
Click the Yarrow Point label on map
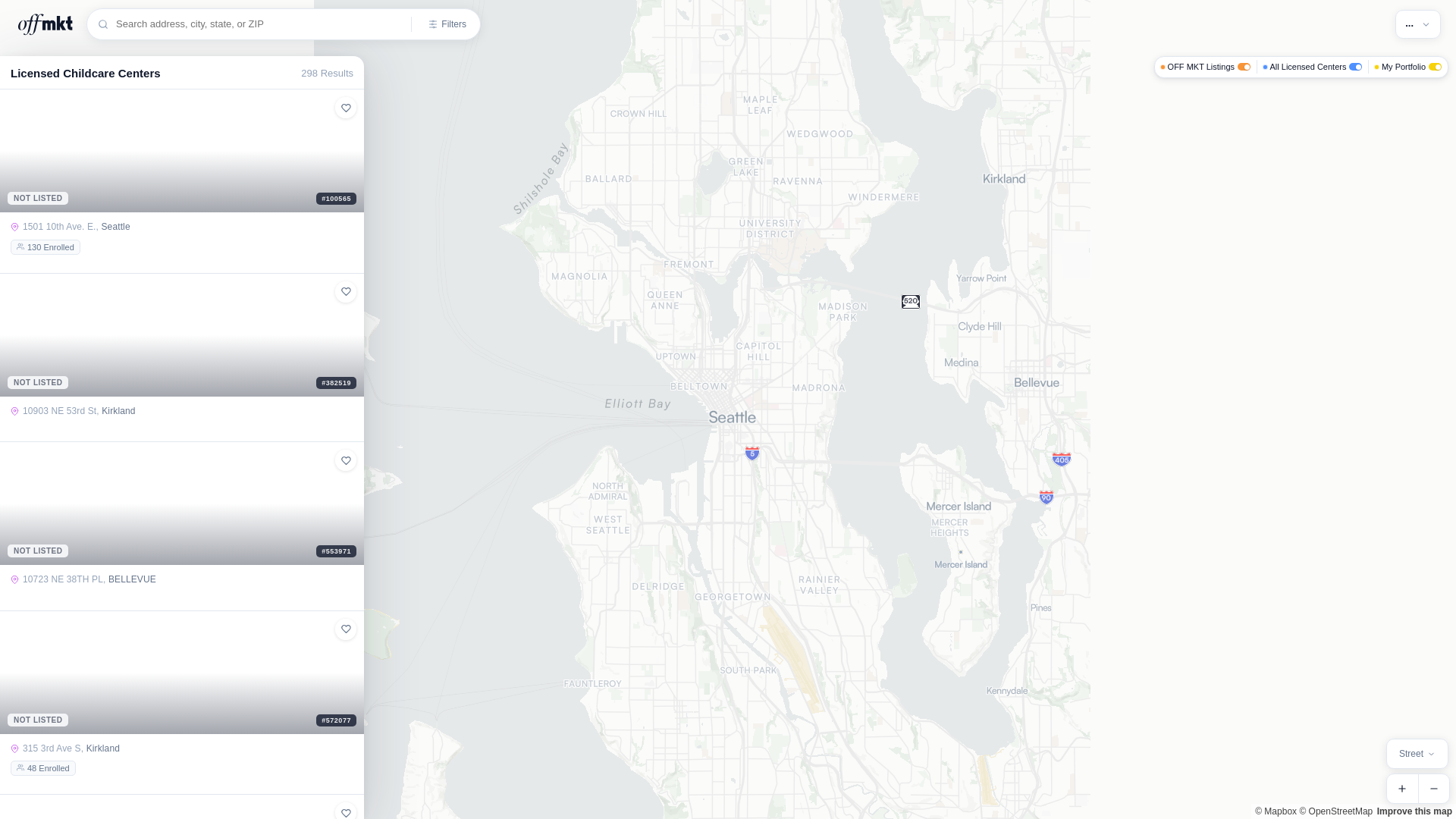[x=981, y=278]
